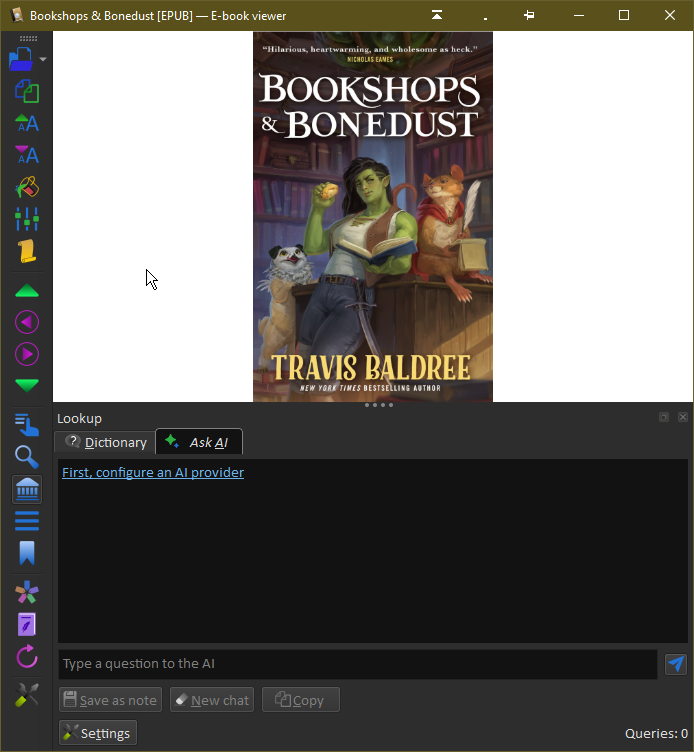
Task: Switch to the Dictionary tab
Action: click(106, 442)
